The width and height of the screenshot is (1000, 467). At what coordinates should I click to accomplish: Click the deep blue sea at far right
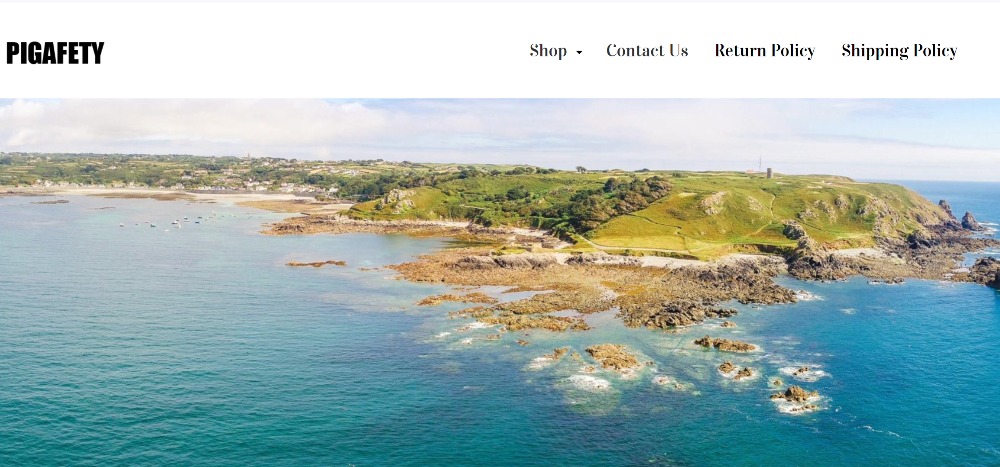click(x=925, y=357)
